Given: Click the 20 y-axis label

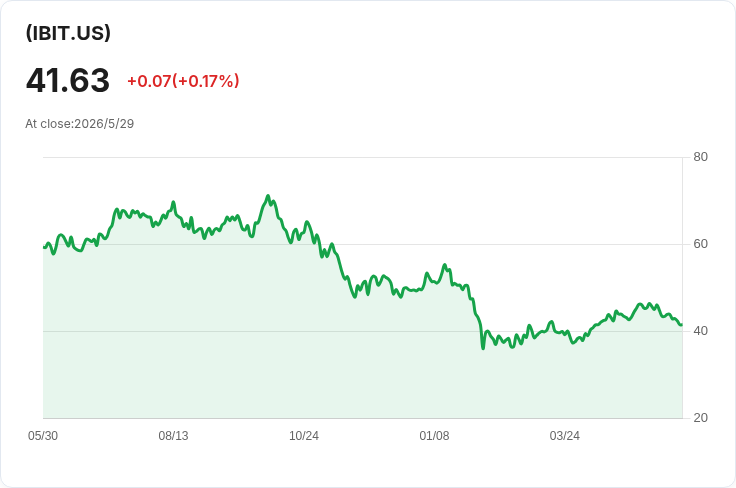Looking at the screenshot, I should (x=700, y=418).
